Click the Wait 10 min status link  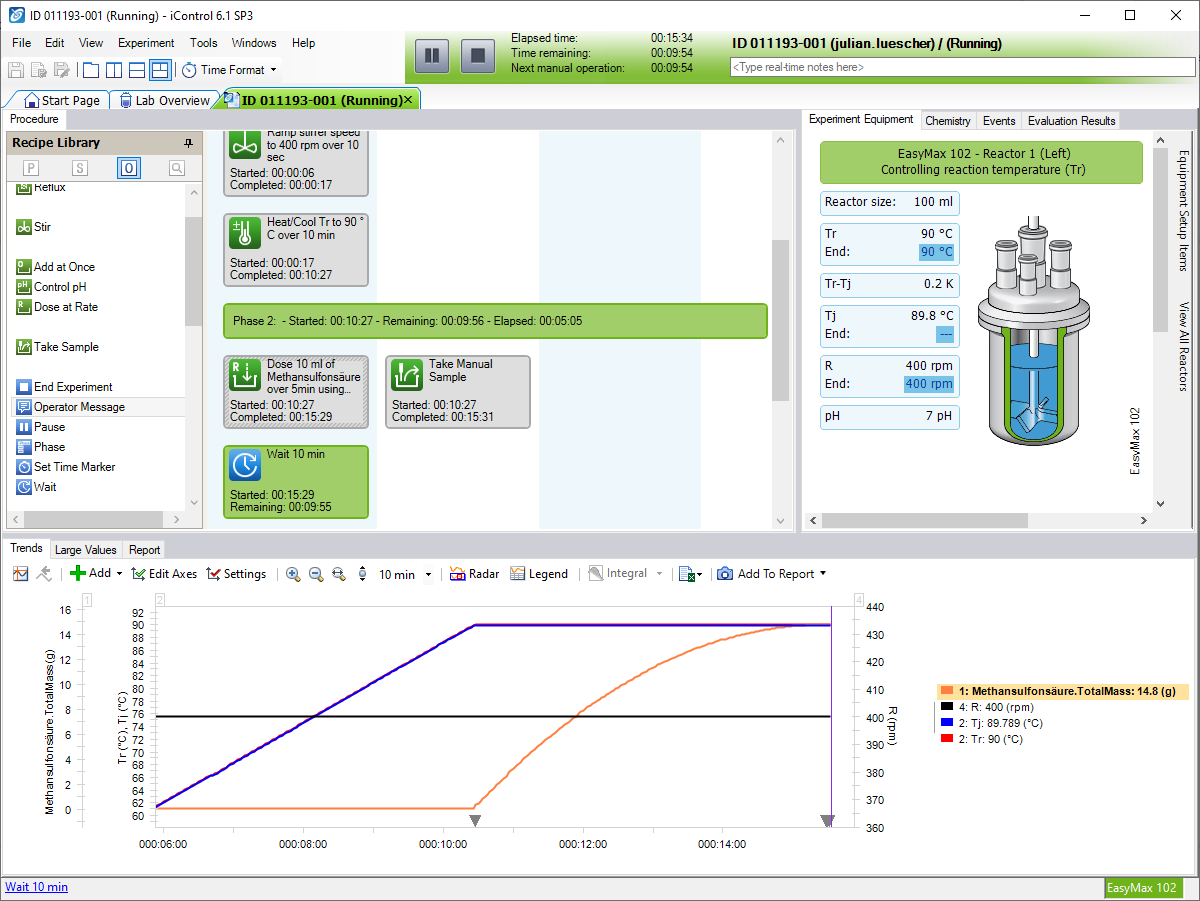tap(36, 887)
